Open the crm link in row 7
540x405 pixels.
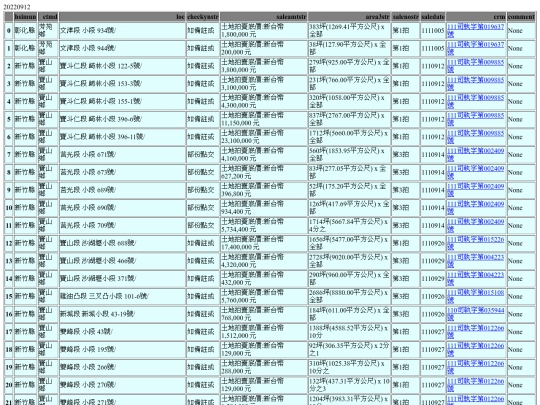point(475,155)
